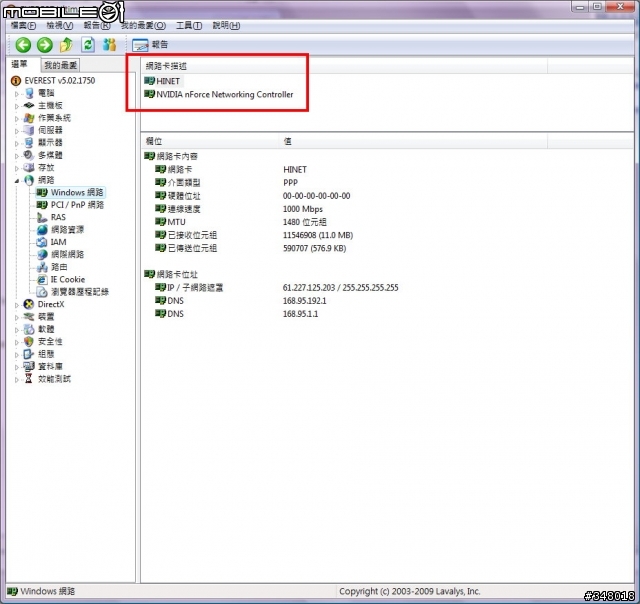
Task: Click the 電腦 computer icon
Action: [x=29, y=93]
